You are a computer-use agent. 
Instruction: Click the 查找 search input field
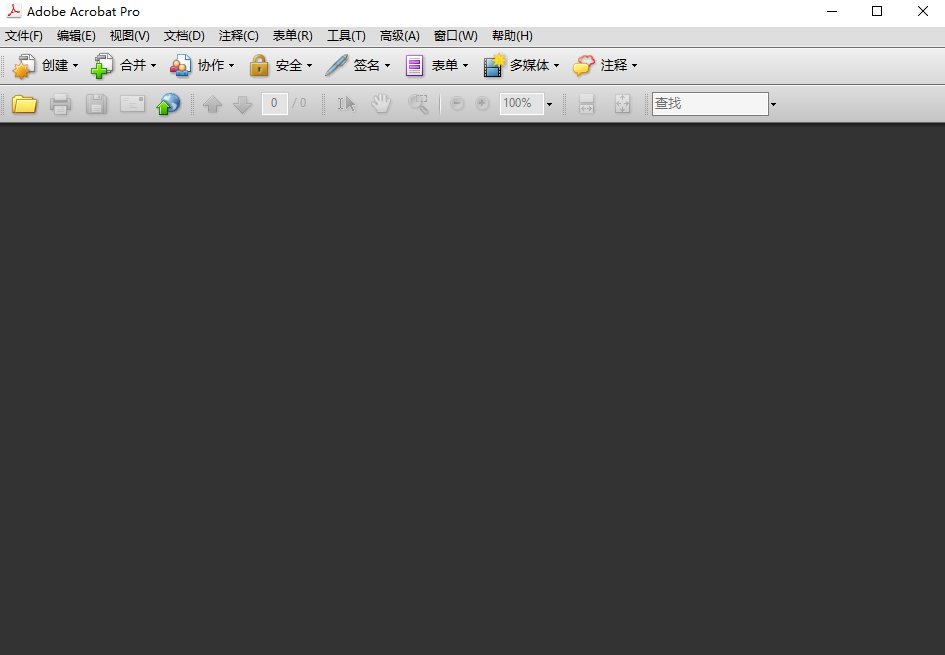(709, 104)
